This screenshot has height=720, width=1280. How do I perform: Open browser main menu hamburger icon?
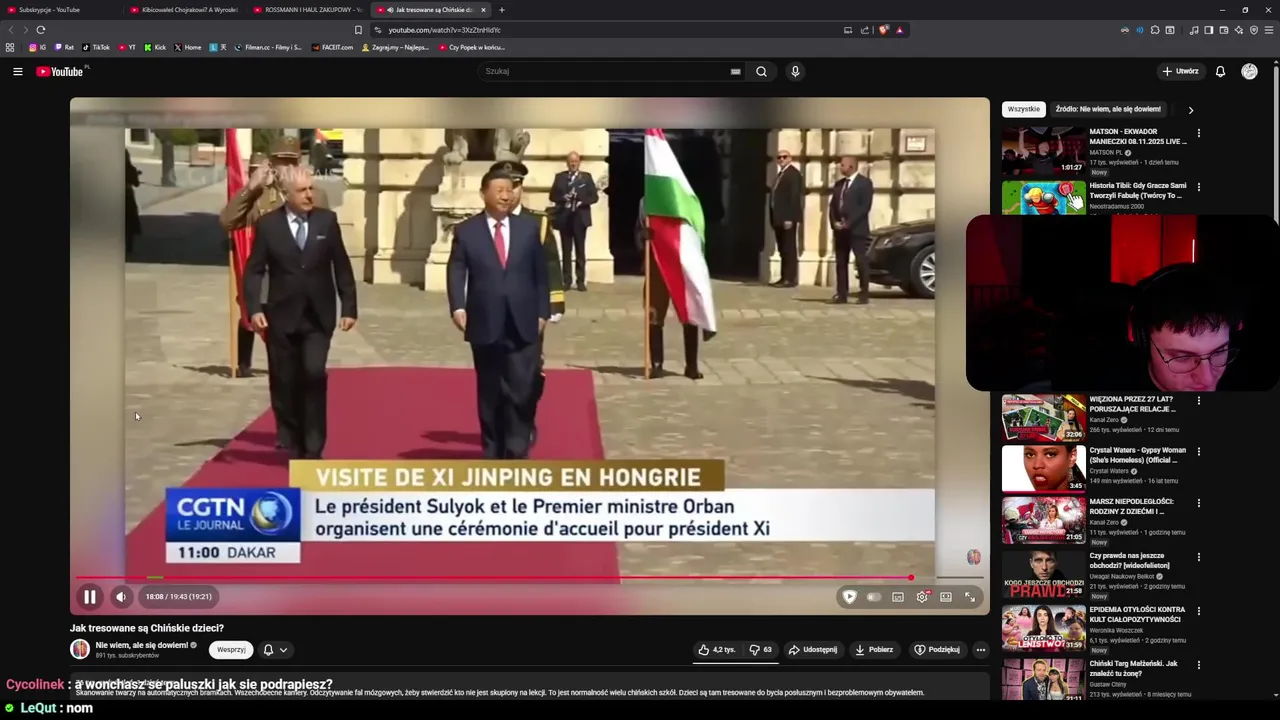[1270, 30]
